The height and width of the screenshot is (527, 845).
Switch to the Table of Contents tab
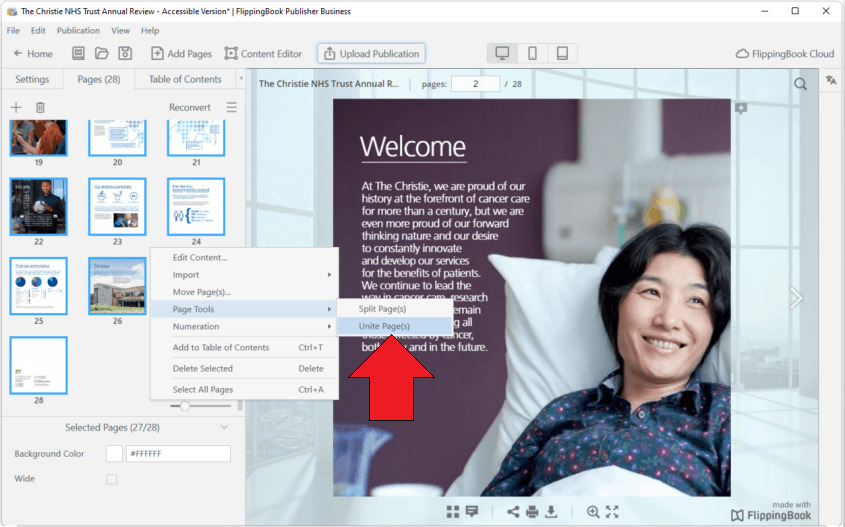click(x=185, y=79)
